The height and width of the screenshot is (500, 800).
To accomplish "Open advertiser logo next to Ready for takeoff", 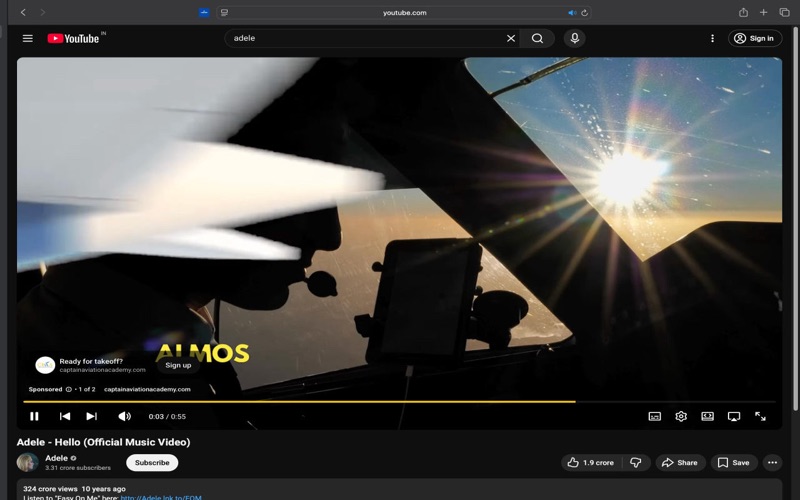I will [45, 365].
